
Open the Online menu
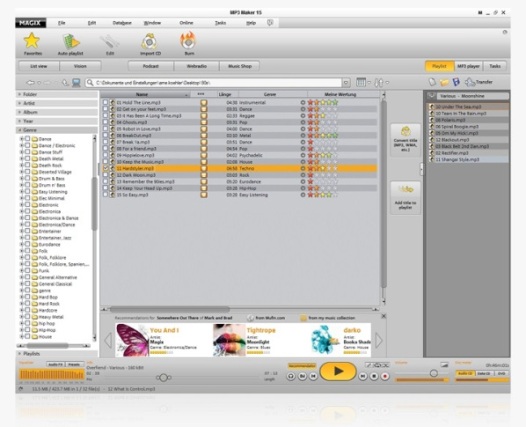pos(186,23)
